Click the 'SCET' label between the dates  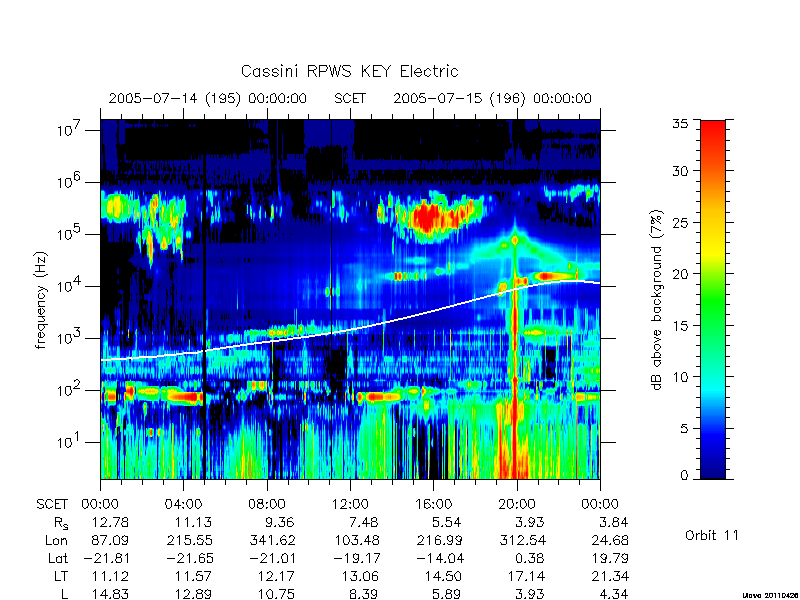pyautogui.click(x=350, y=98)
